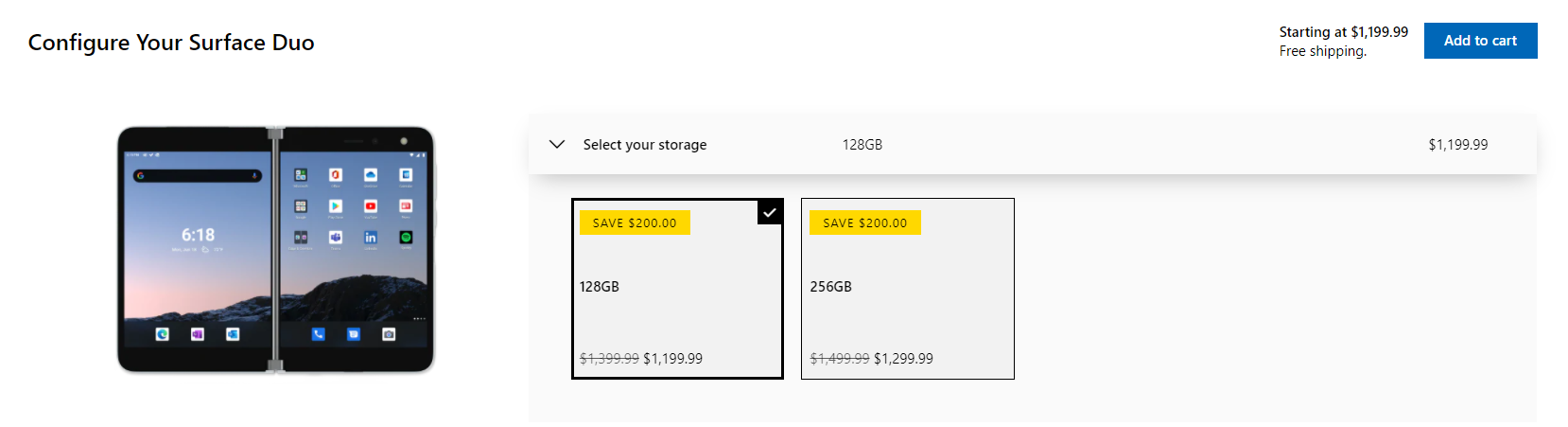This screenshot has width=1568, height=427.
Task: Select the 256GB storage option
Action: (907, 289)
